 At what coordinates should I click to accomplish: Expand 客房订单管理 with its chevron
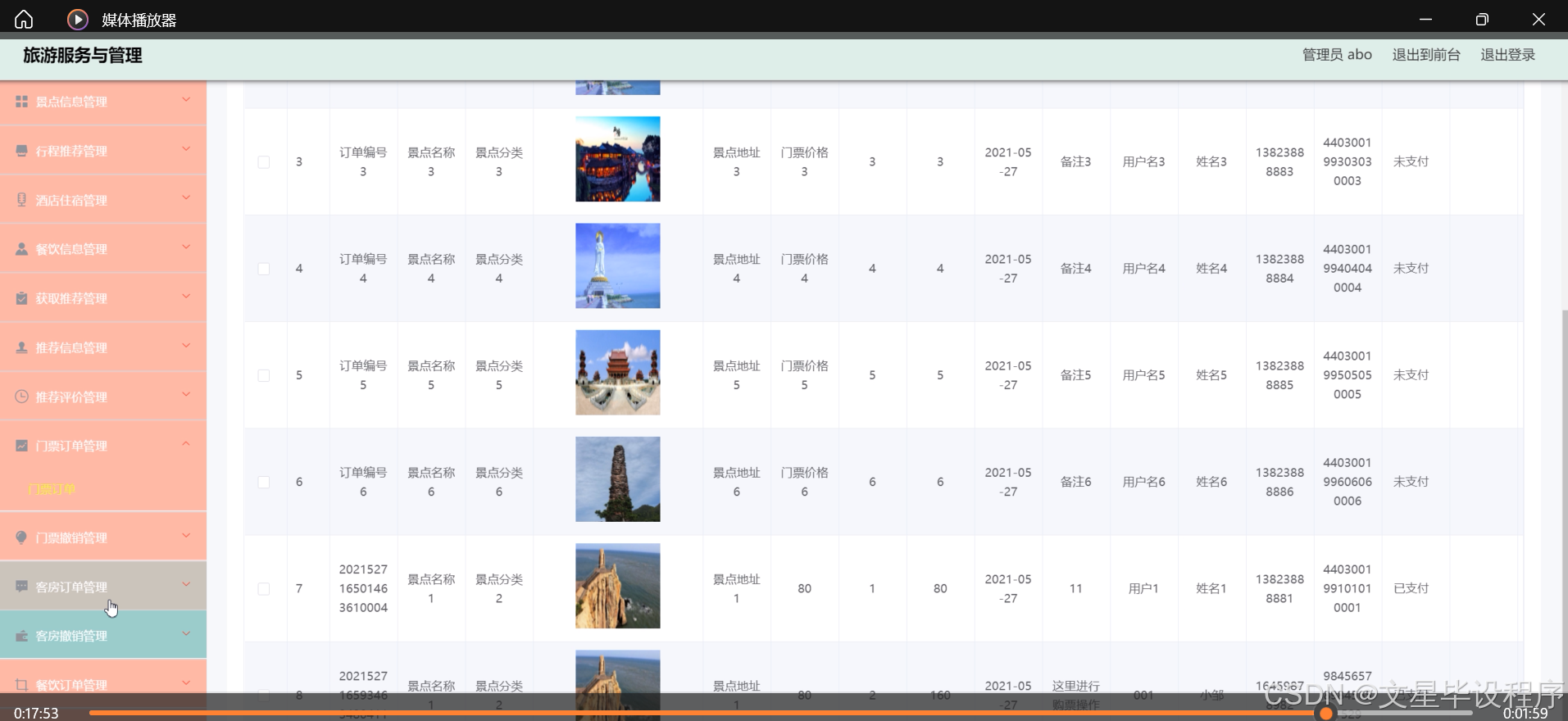pyautogui.click(x=186, y=585)
